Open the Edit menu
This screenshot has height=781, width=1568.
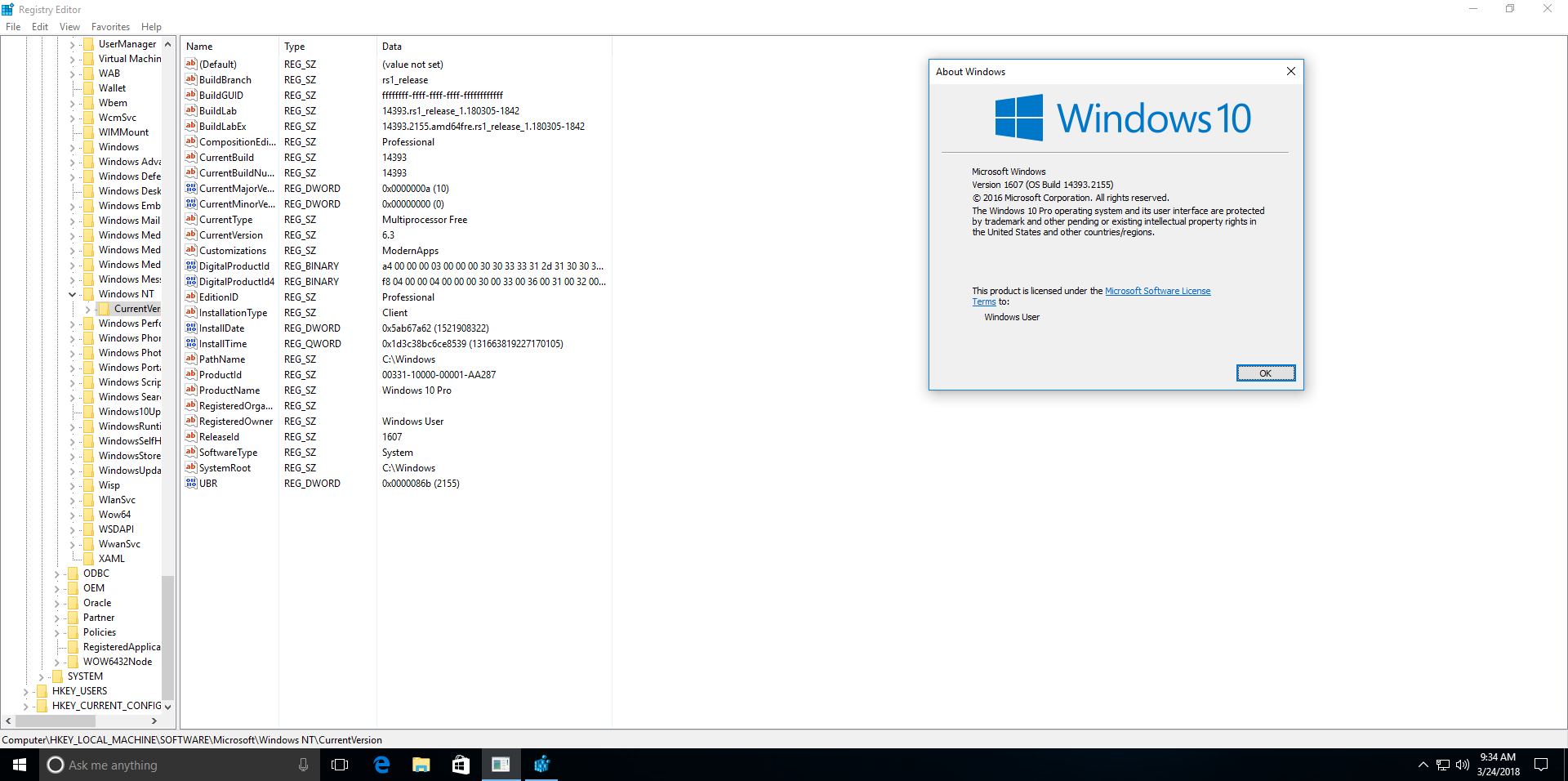tap(40, 27)
